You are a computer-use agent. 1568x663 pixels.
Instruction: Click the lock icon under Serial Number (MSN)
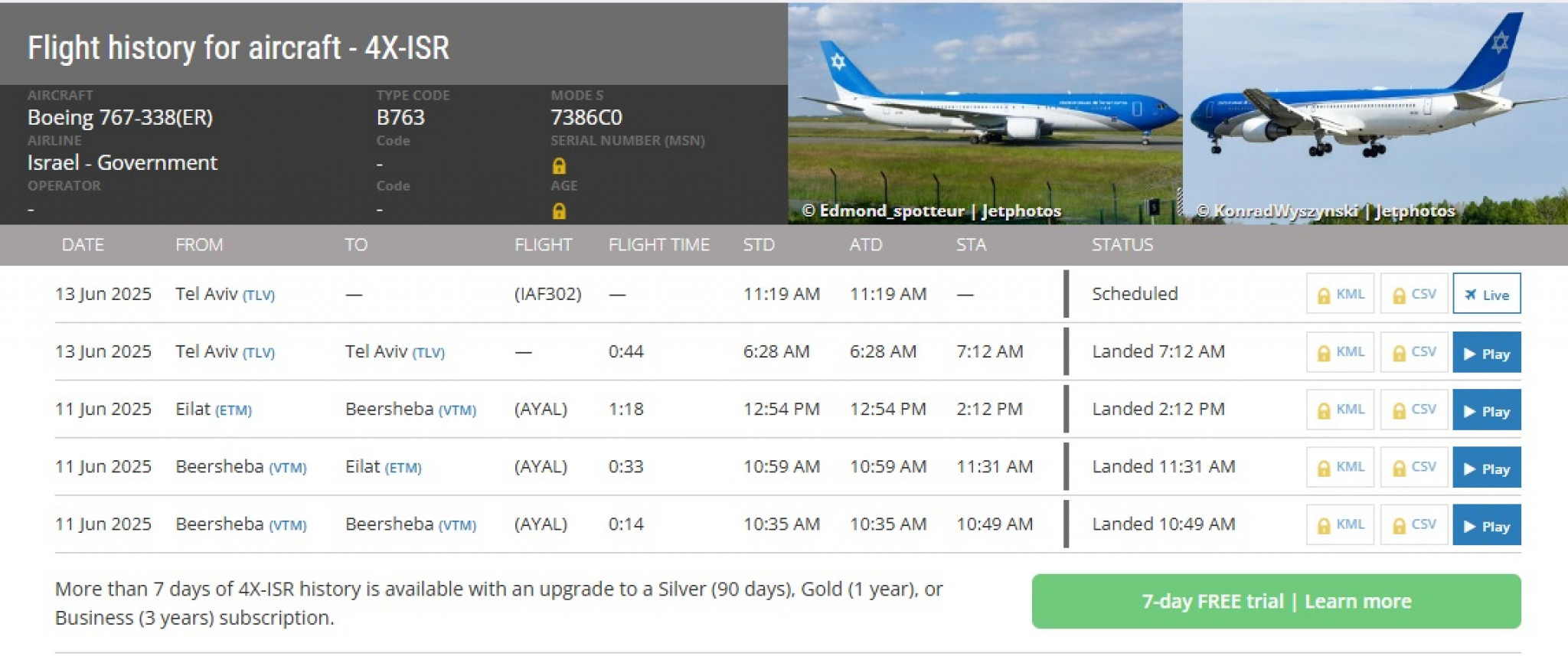559,165
